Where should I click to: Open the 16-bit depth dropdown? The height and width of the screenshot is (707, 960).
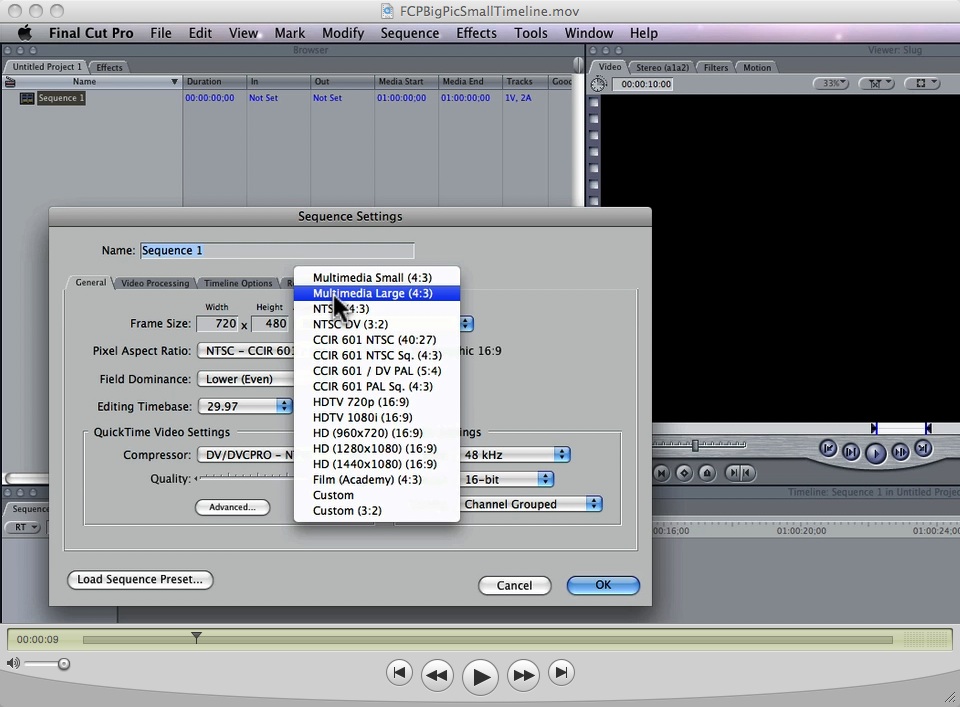pos(507,479)
